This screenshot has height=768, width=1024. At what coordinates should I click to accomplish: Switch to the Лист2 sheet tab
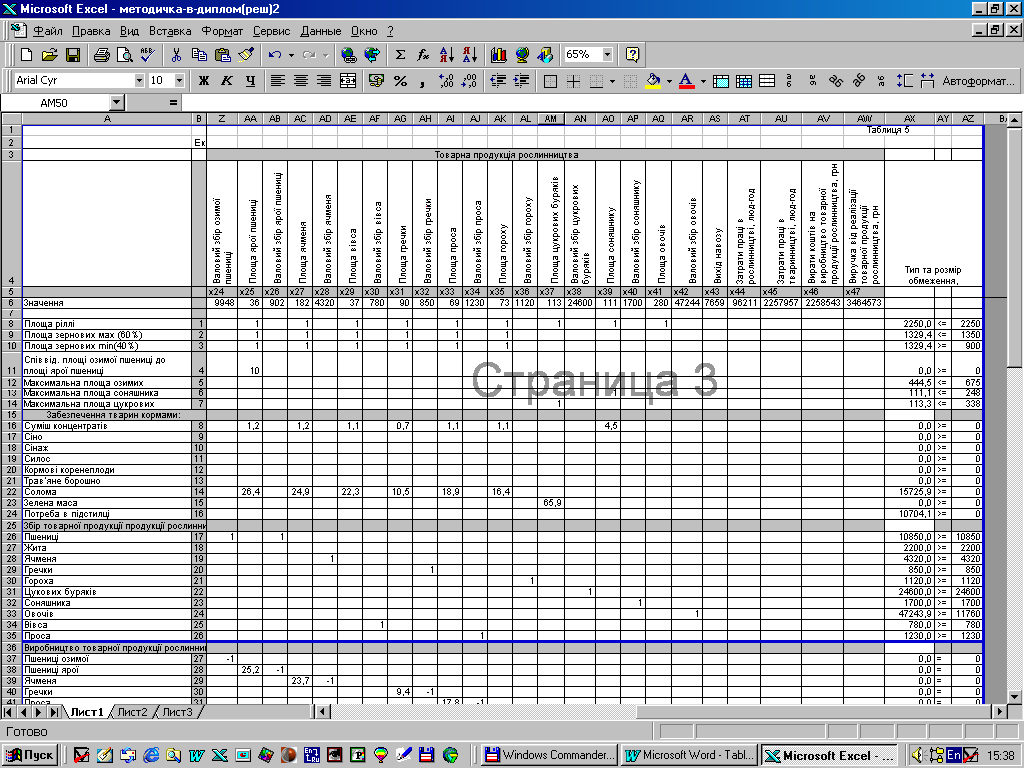click(x=133, y=712)
